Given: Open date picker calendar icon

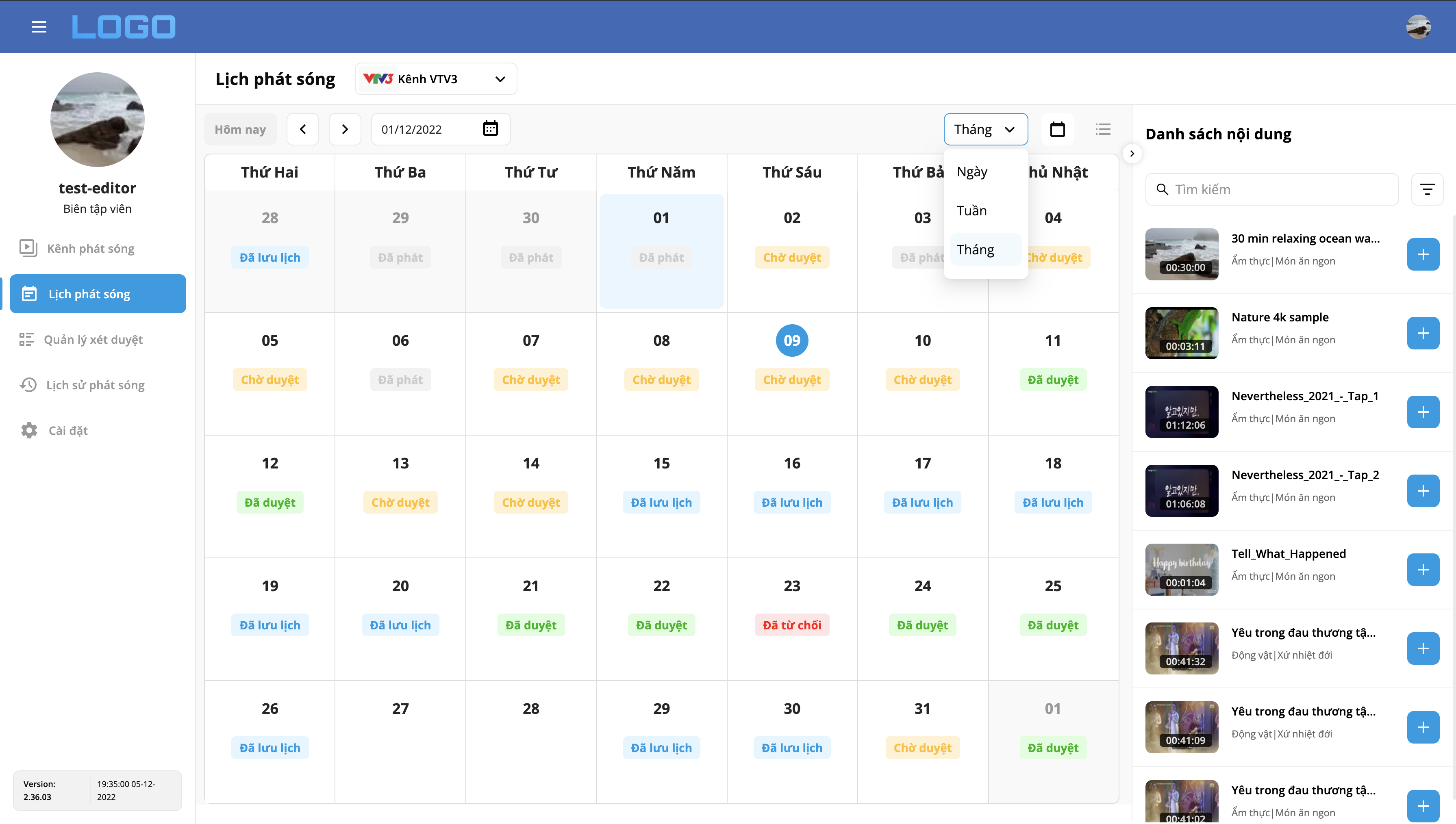Looking at the screenshot, I should tap(490, 128).
